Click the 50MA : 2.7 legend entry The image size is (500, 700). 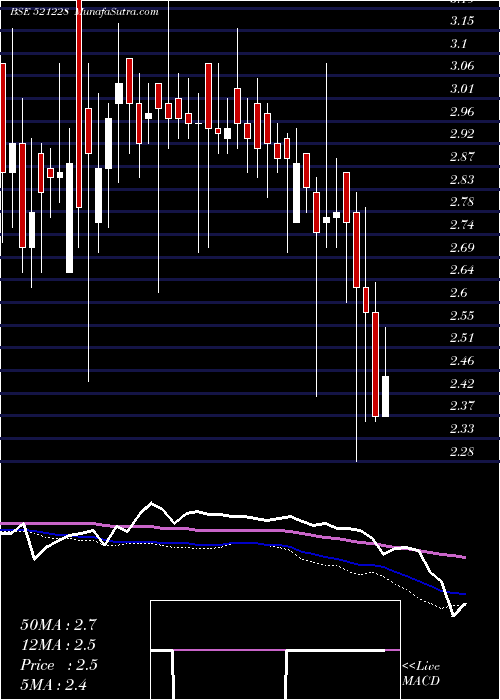58,625
